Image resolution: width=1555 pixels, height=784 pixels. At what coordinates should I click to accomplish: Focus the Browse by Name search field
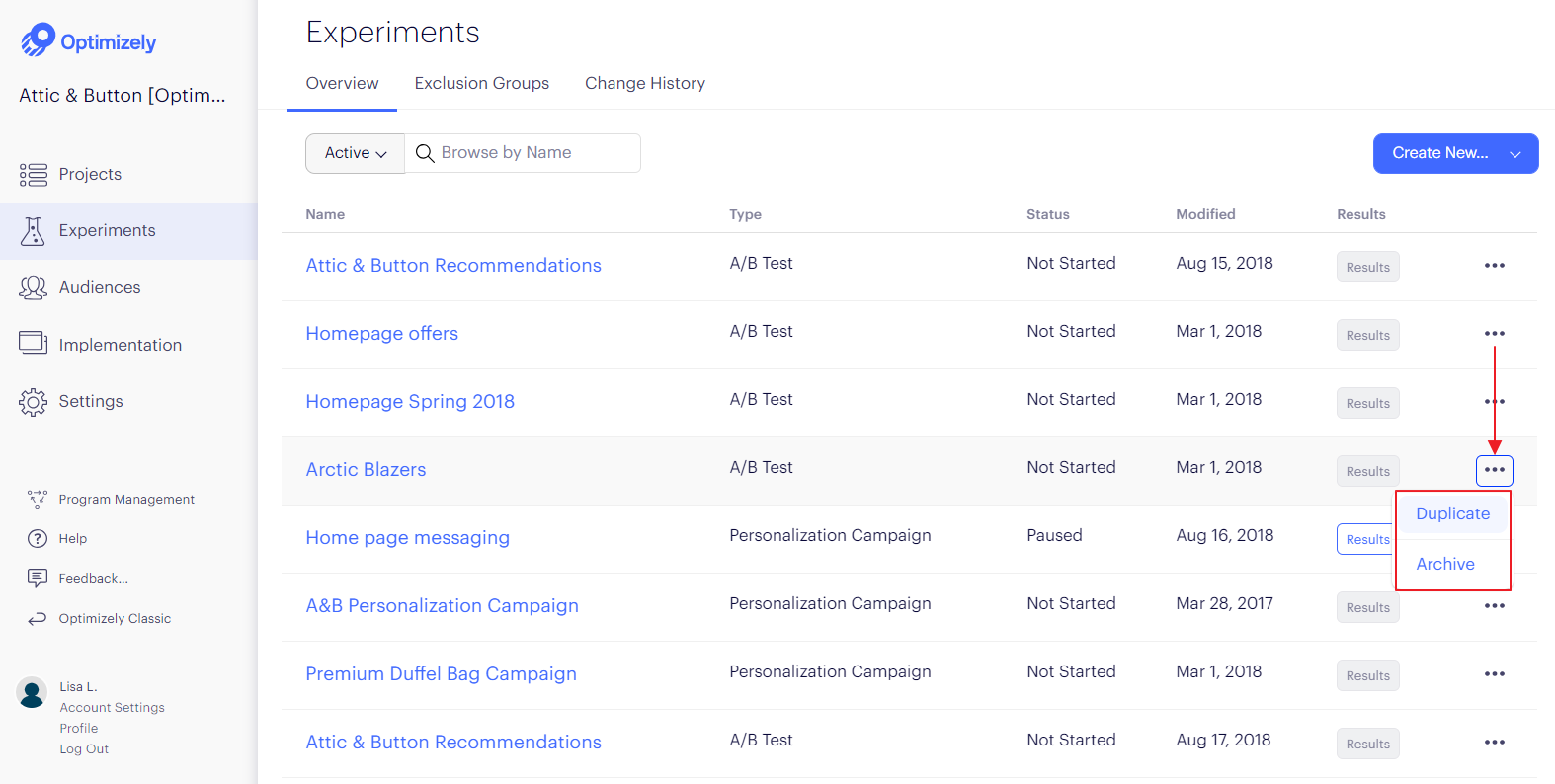tap(523, 153)
